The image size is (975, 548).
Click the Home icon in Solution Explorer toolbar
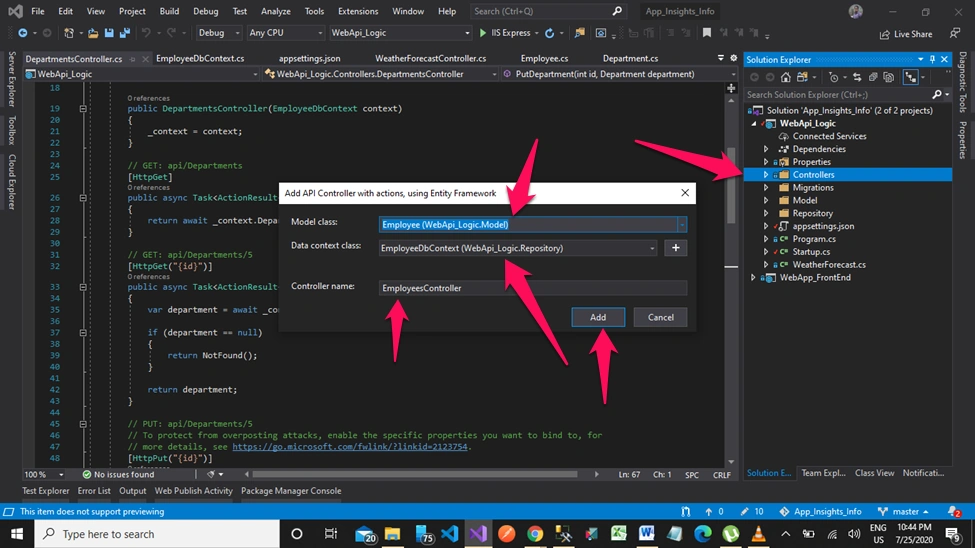click(786, 77)
